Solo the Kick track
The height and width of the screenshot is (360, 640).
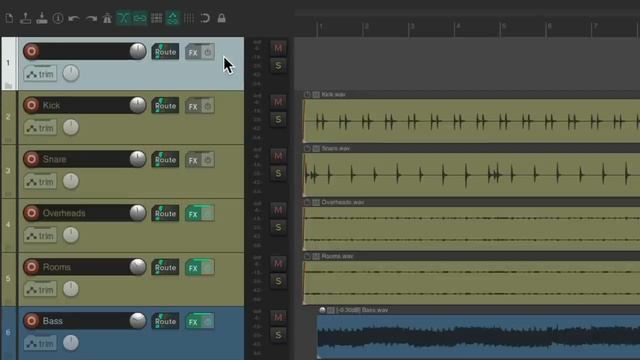click(x=278, y=120)
